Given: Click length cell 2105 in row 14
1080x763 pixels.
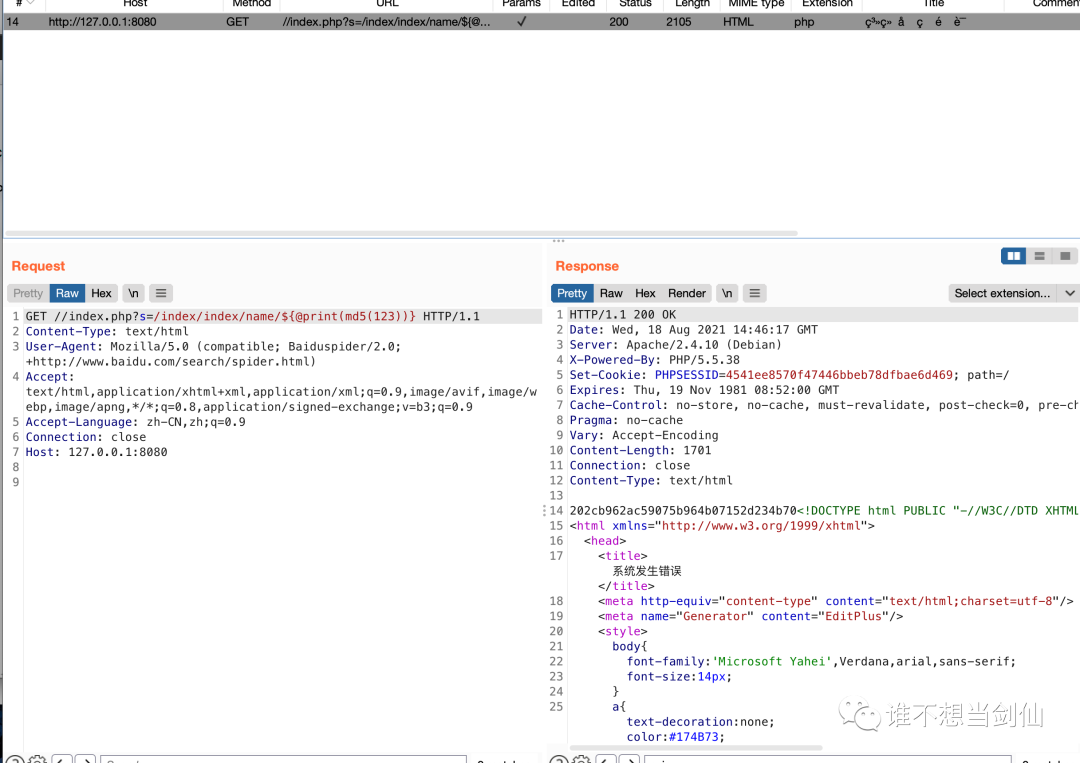Looking at the screenshot, I should point(678,22).
